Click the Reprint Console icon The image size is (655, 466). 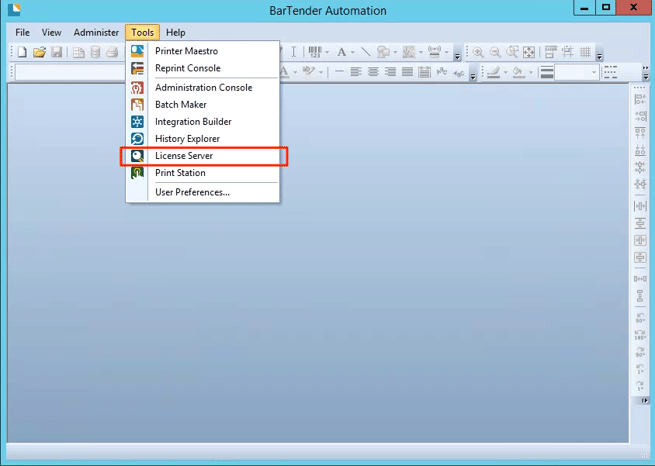[x=137, y=68]
